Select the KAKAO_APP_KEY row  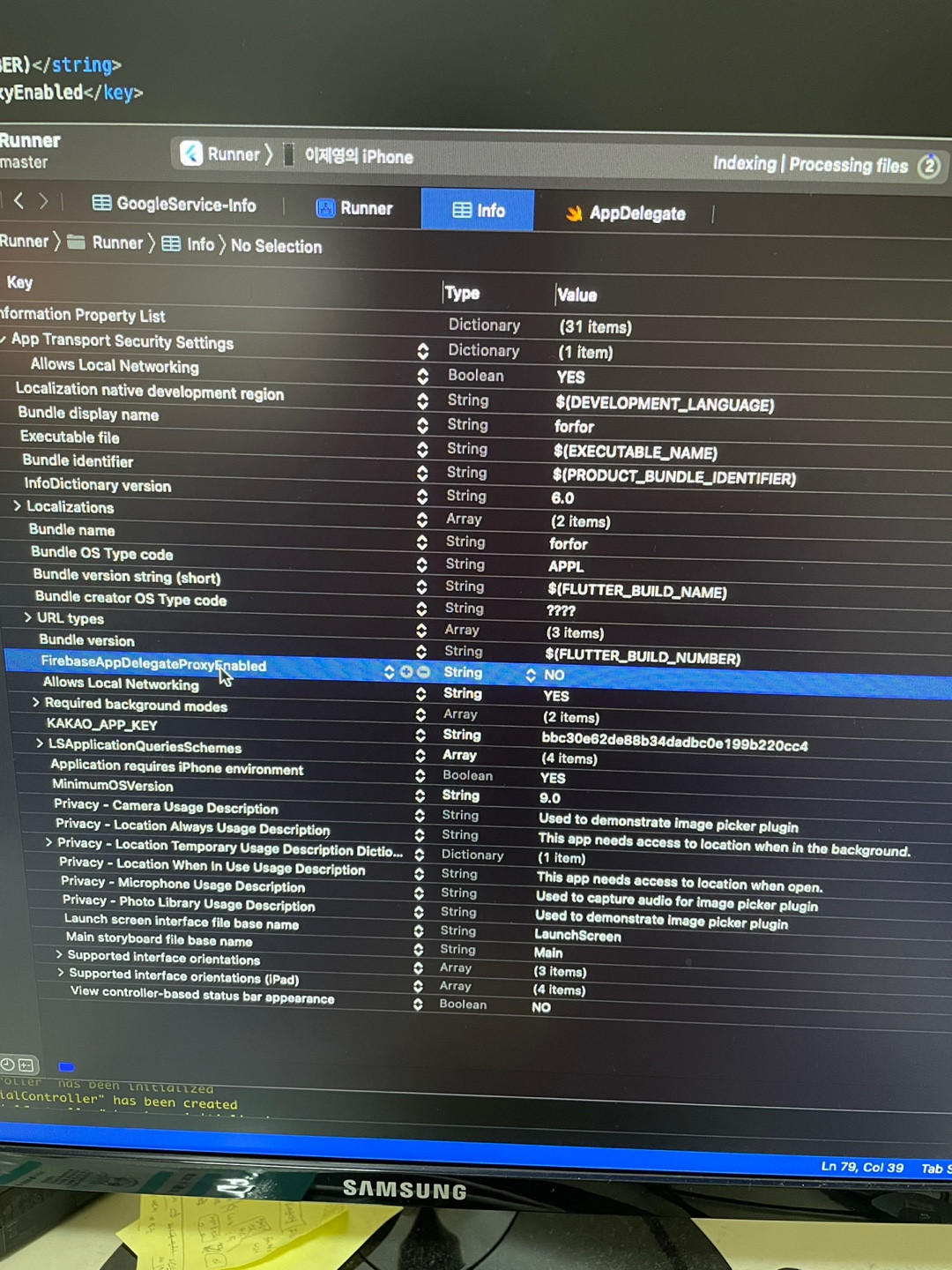(101, 724)
